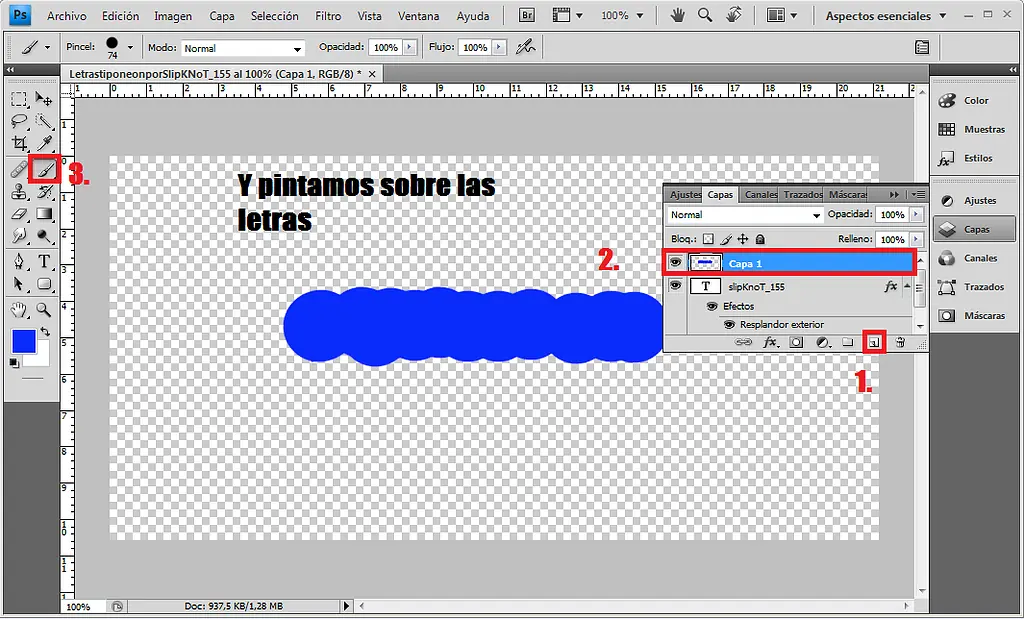1024x619 pixels.
Task: Open the Filtro menu
Action: 327,15
